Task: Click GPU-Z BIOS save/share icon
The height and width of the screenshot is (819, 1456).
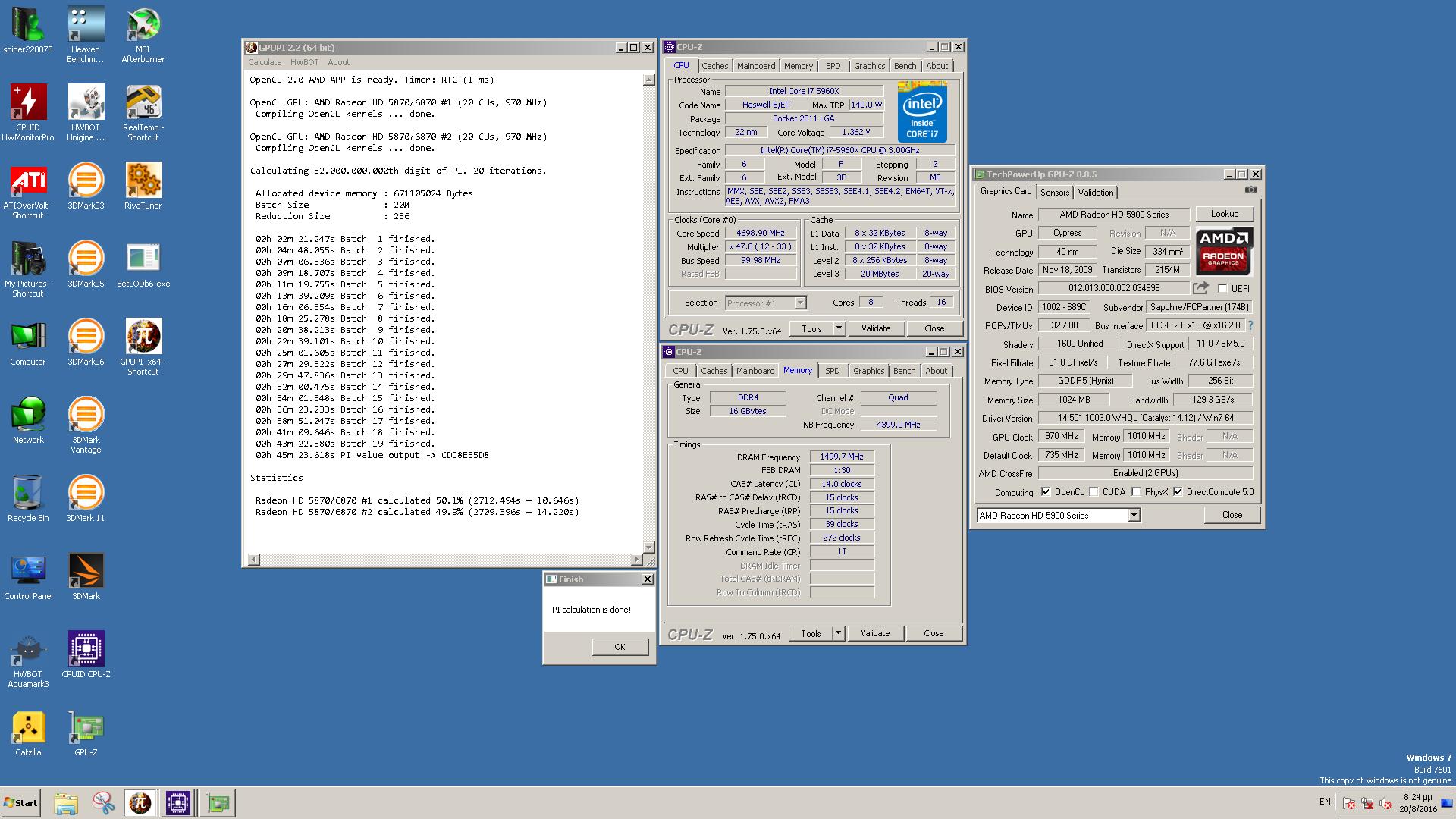Action: click(x=1200, y=288)
